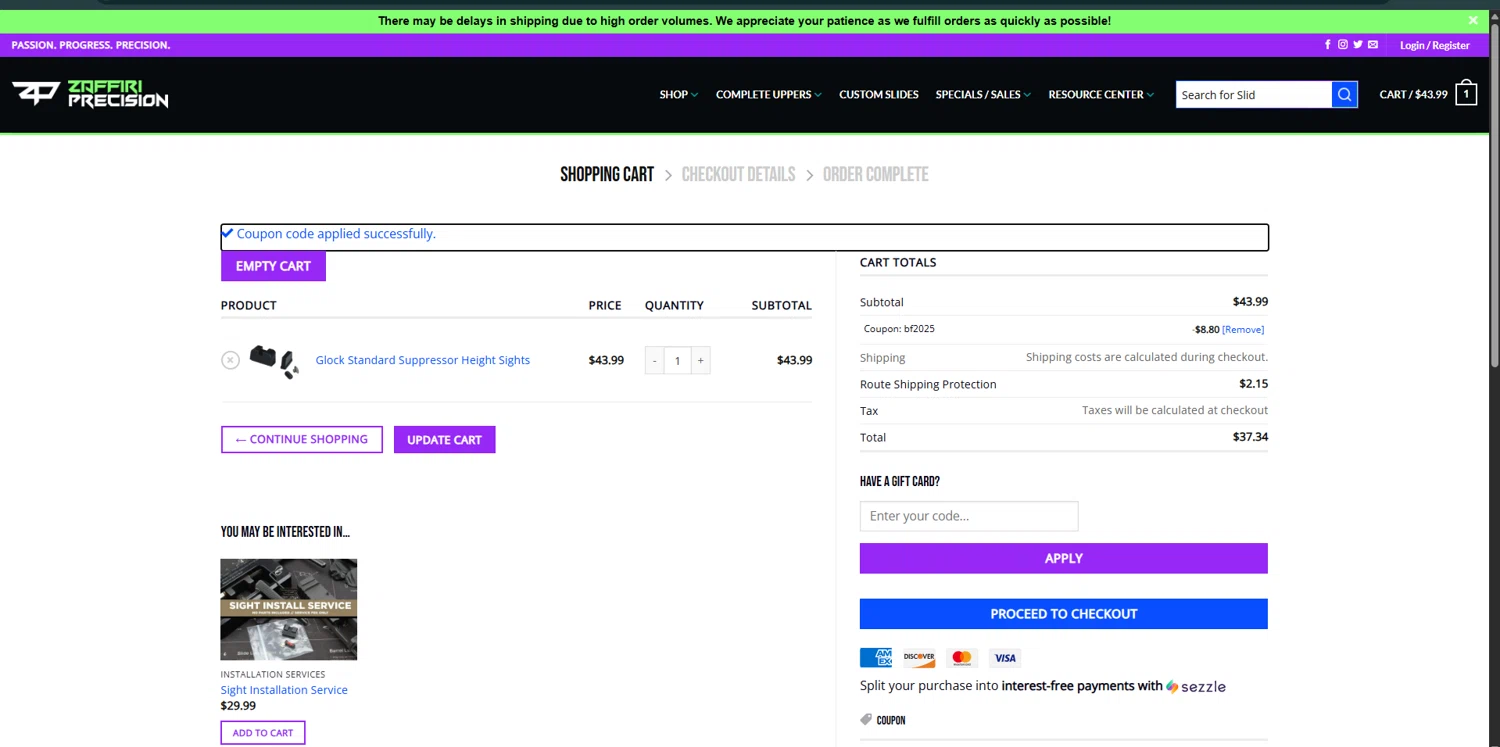The width and height of the screenshot is (1500, 747).
Task: Click the Sezzle logo
Action: point(1196,687)
